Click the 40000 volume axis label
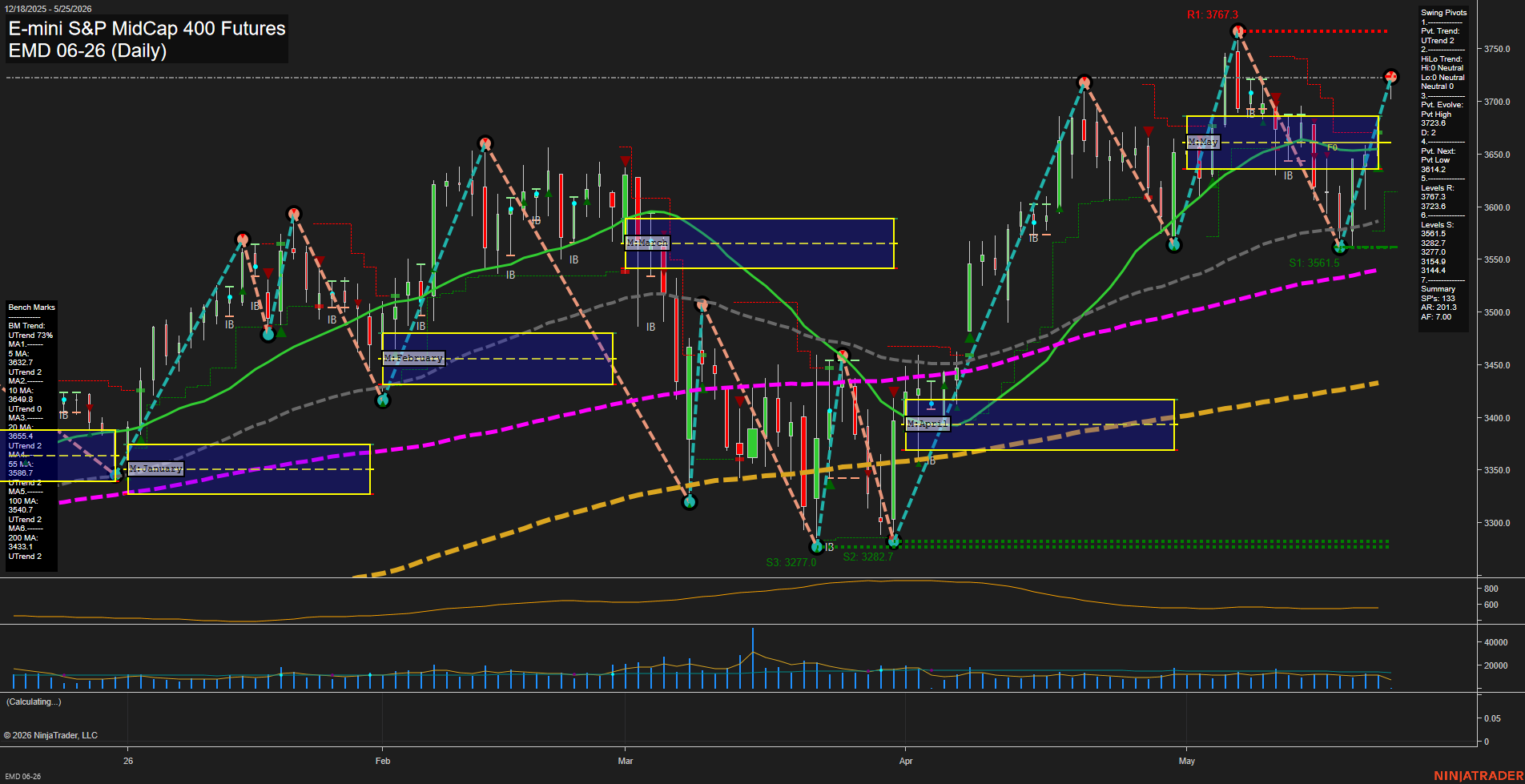The height and width of the screenshot is (784, 1525). point(1495,642)
